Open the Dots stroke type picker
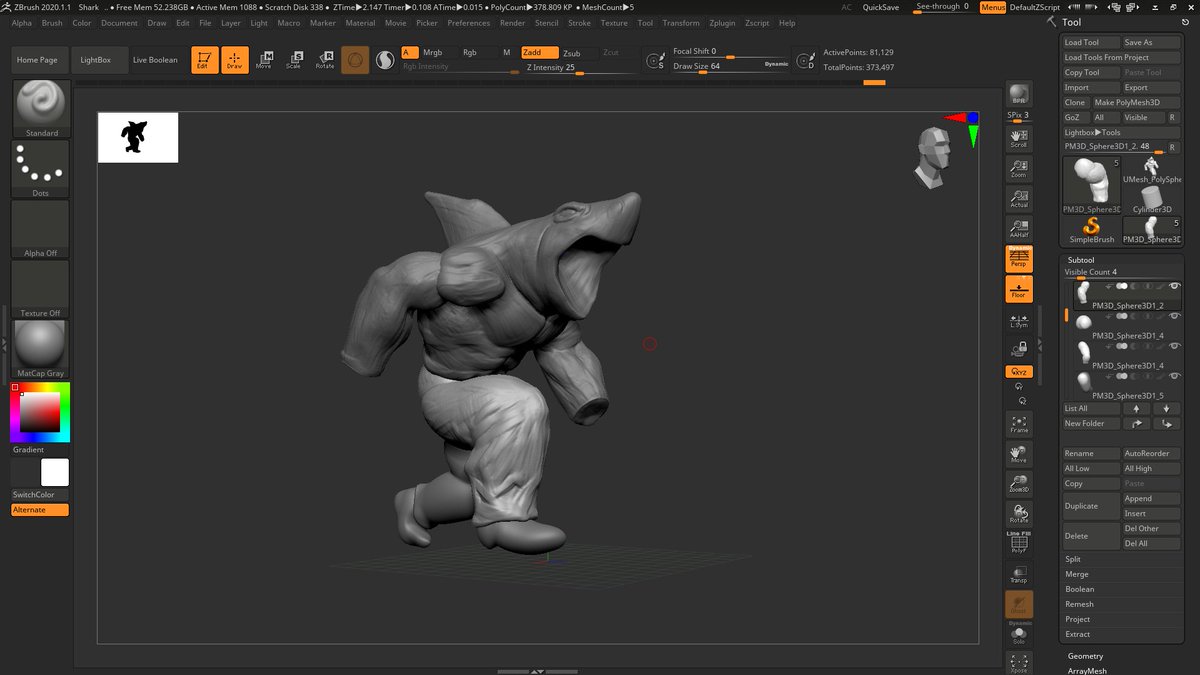 (41, 168)
